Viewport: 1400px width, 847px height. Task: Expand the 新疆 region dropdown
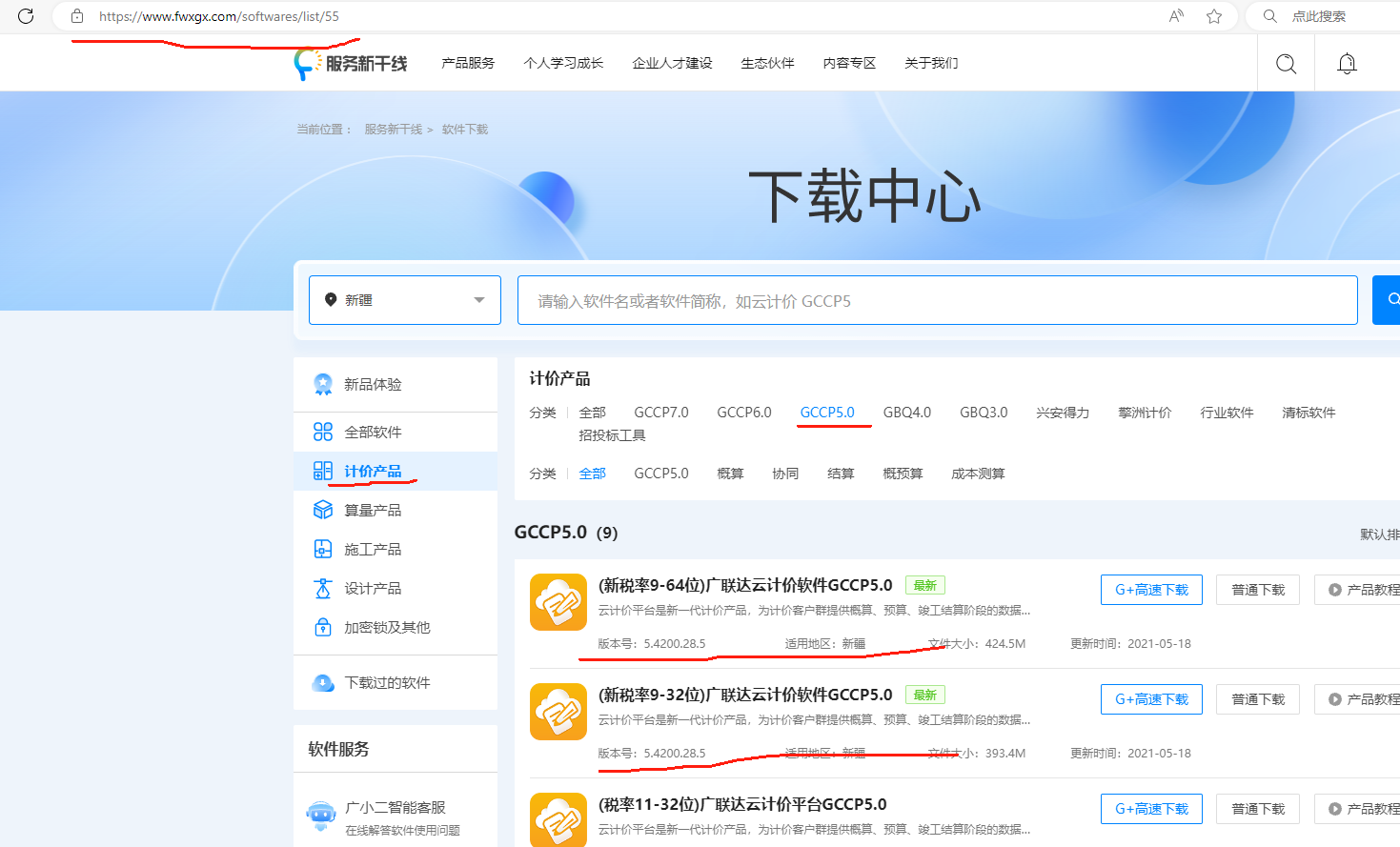(405, 300)
